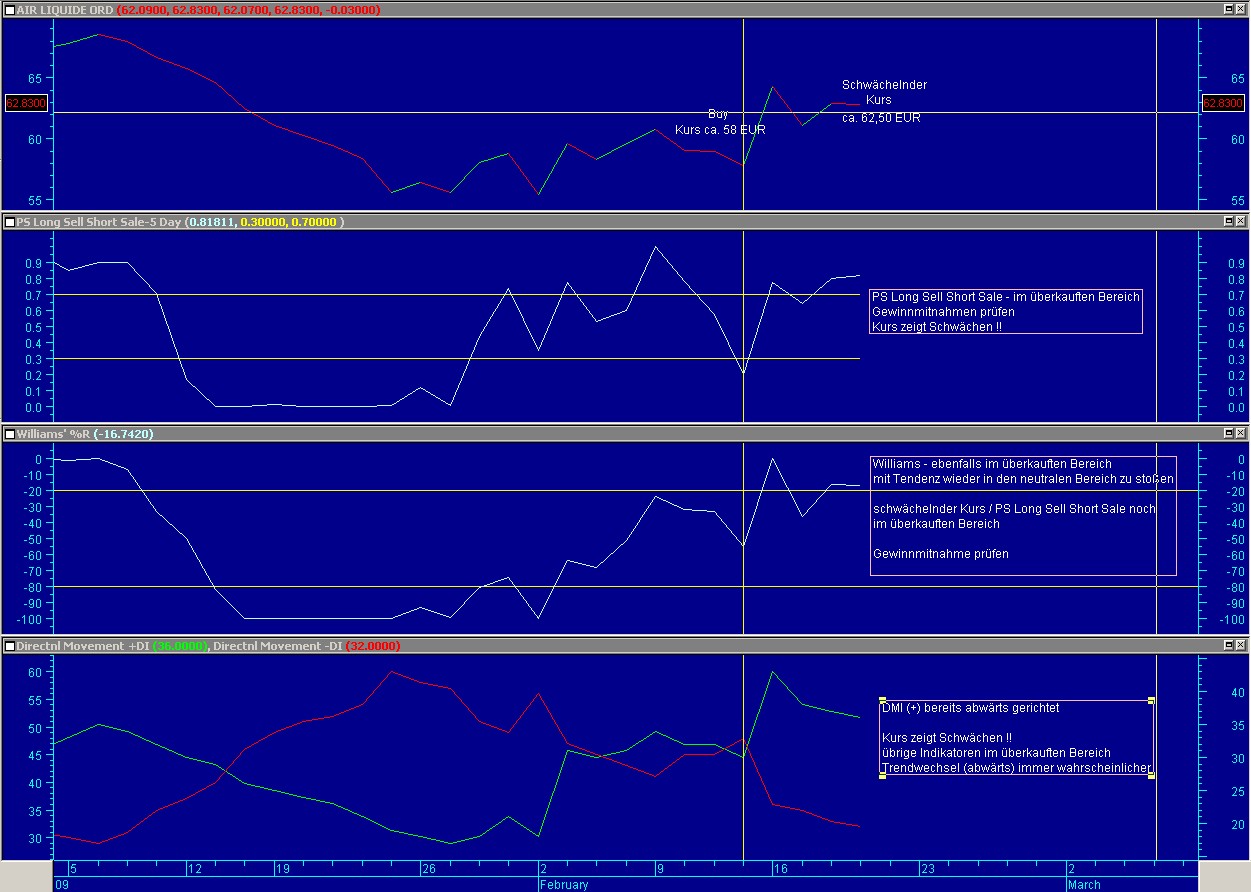Click date label 5 on the time axis

[72, 868]
